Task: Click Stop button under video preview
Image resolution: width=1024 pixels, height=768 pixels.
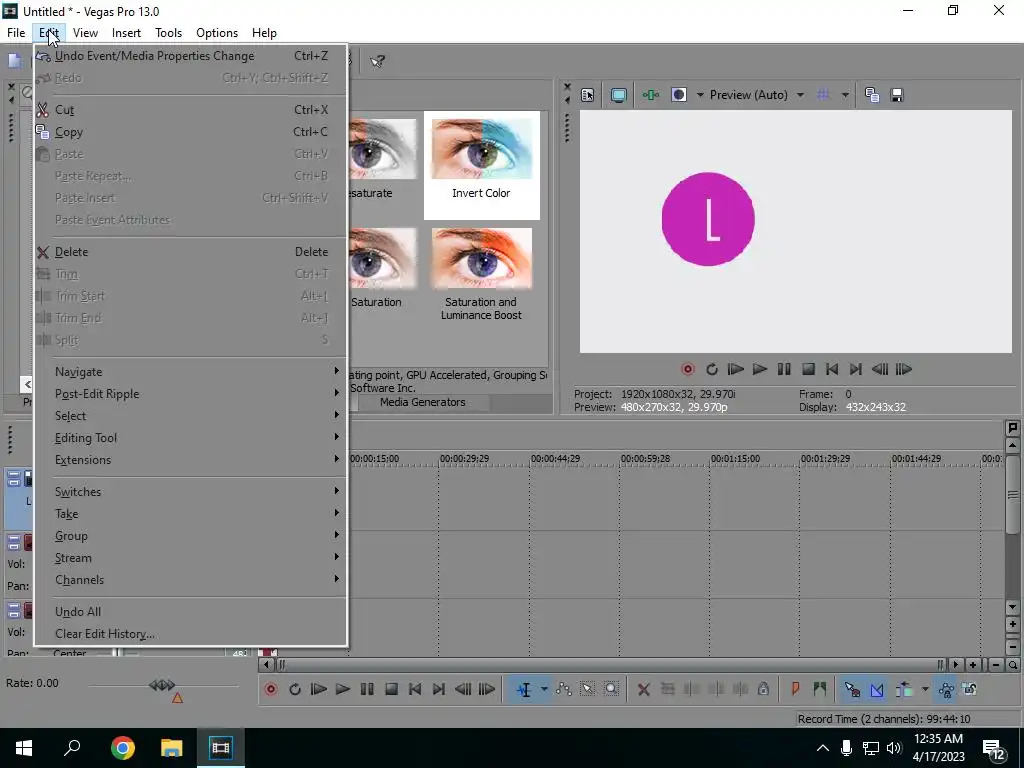Action: pos(808,369)
